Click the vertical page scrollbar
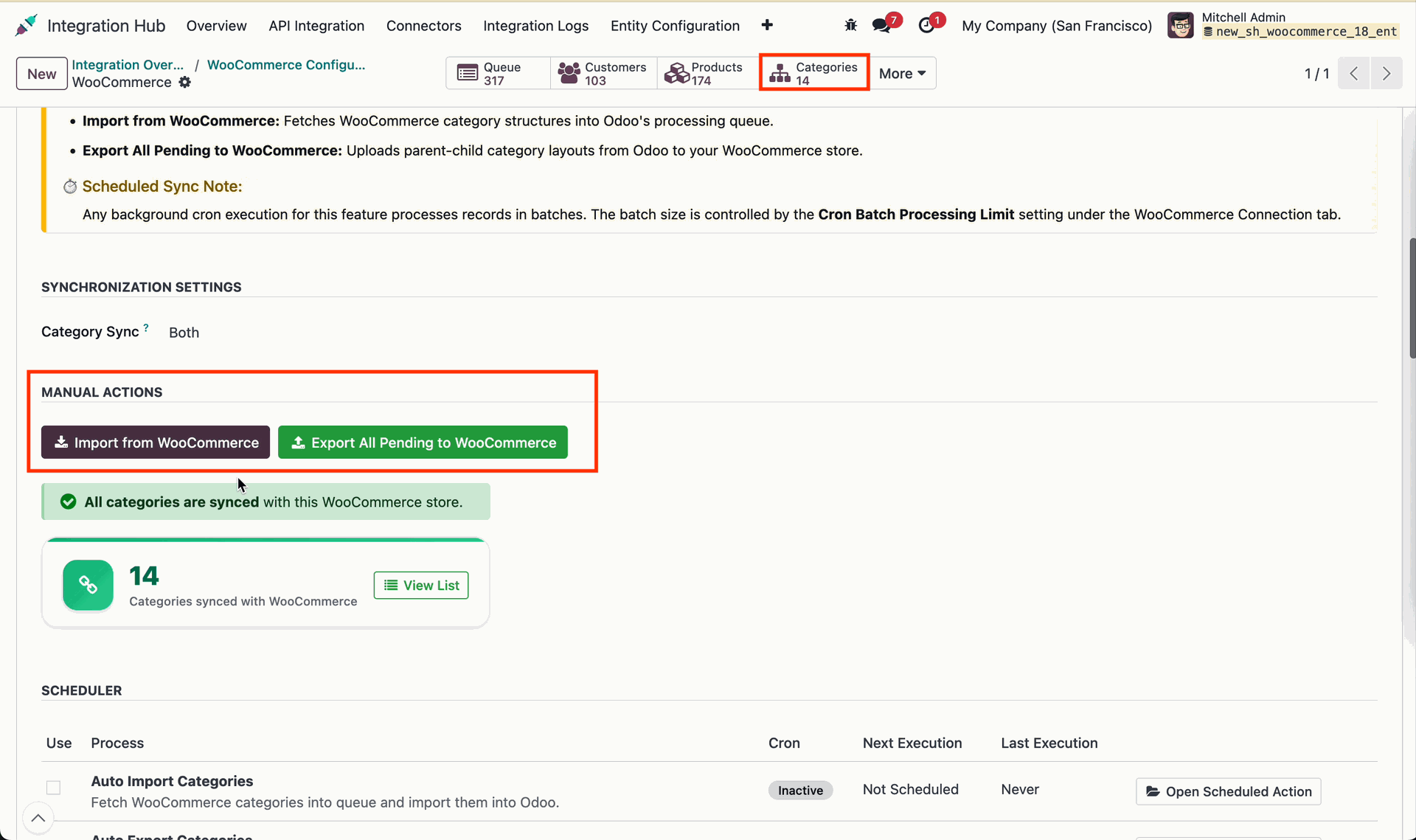The height and width of the screenshot is (840, 1416). pyautogui.click(x=1412, y=298)
